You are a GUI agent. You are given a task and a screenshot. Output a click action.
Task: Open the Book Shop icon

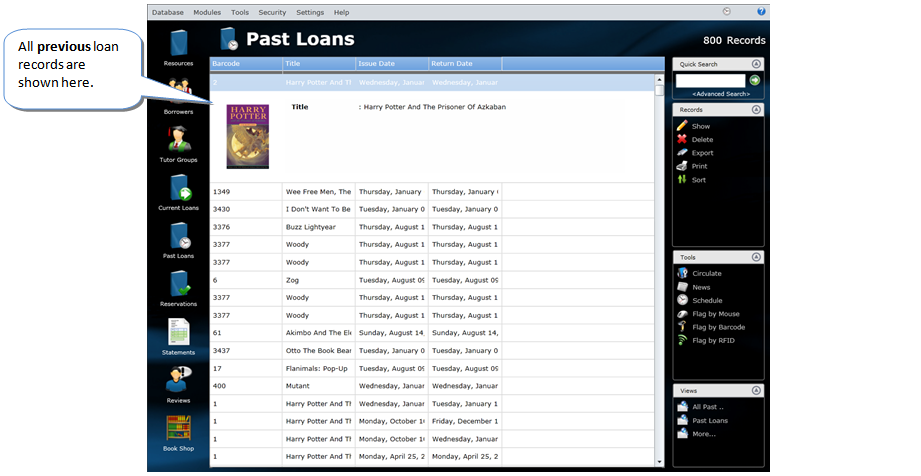coord(179,428)
